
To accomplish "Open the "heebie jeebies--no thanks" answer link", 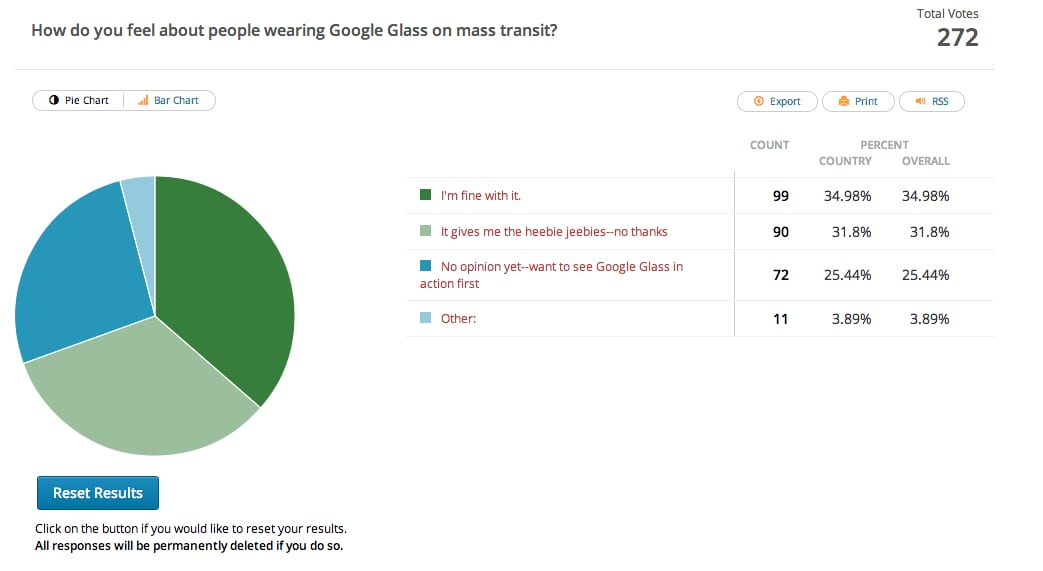I will tap(553, 232).
